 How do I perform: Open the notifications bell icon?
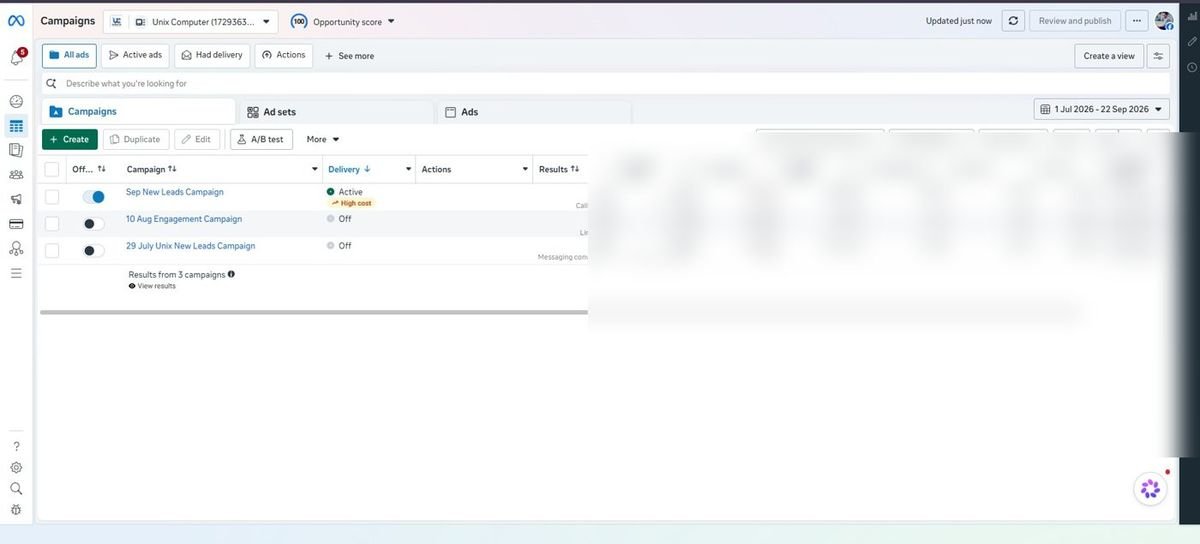tap(17, 58)
